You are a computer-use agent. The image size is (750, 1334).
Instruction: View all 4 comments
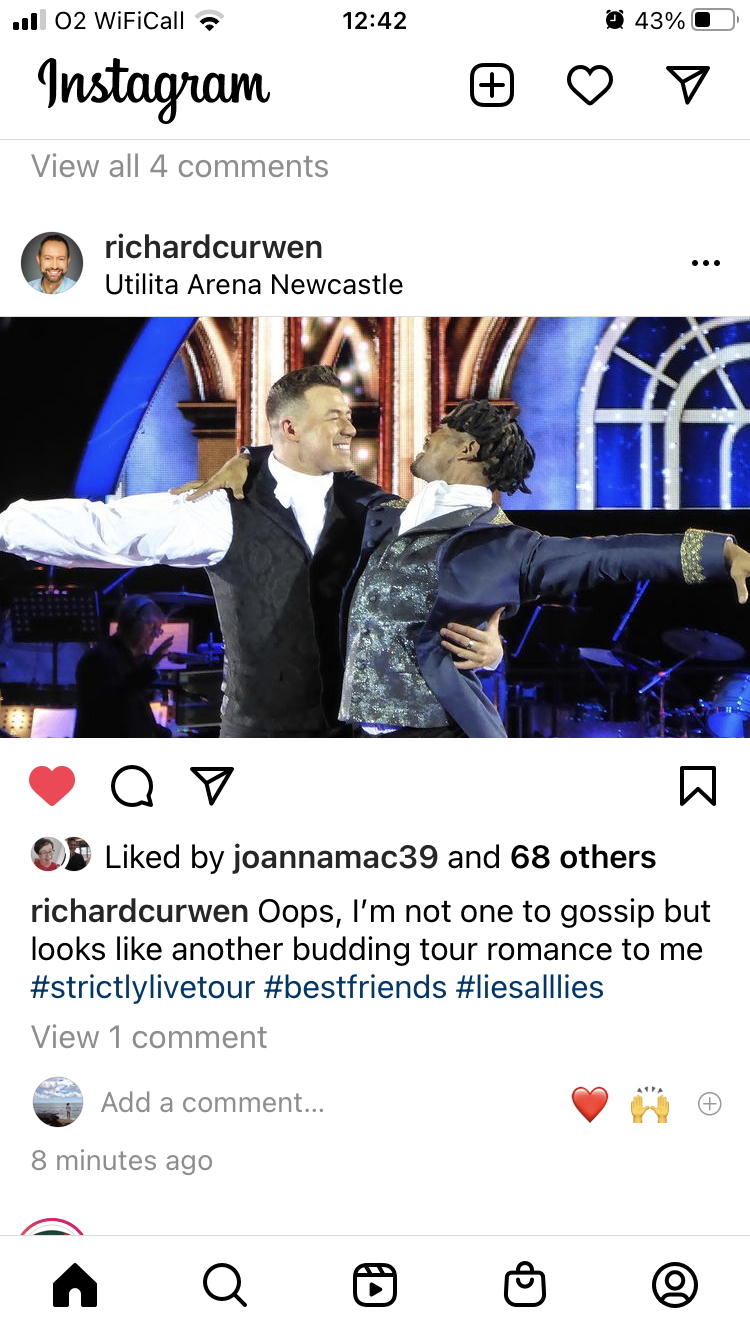180,166
